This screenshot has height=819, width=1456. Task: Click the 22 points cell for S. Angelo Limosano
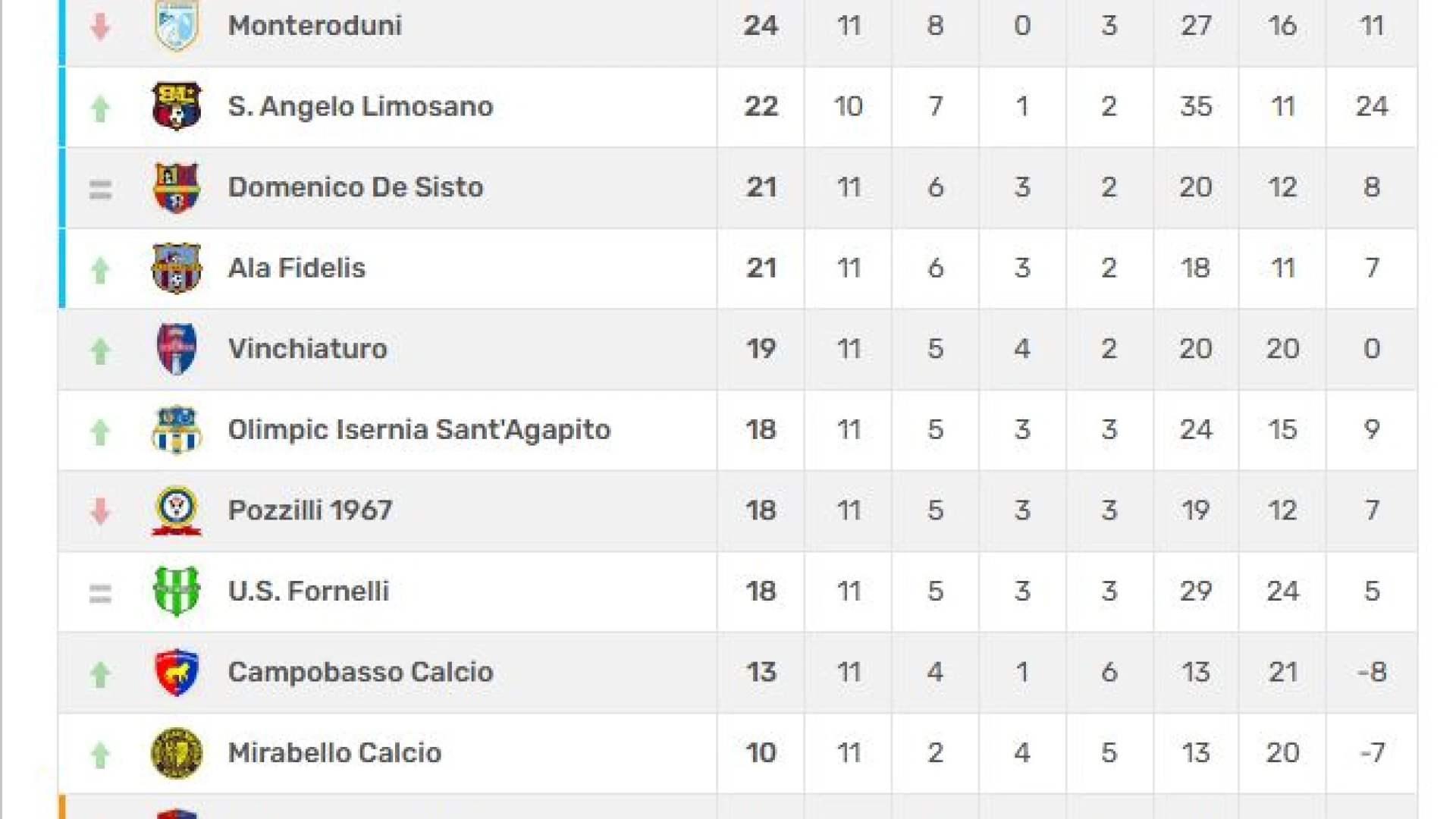click(x=761, y=106)
